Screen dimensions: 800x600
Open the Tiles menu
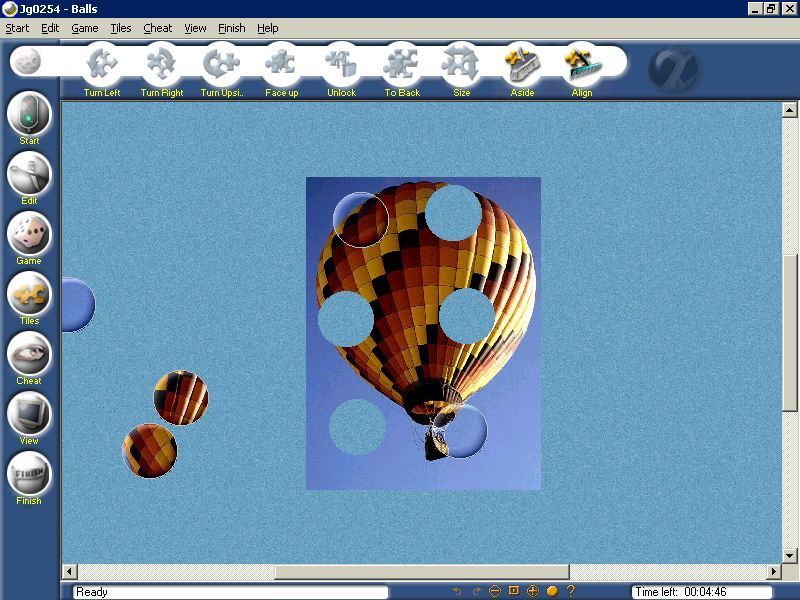pos(121,28)
